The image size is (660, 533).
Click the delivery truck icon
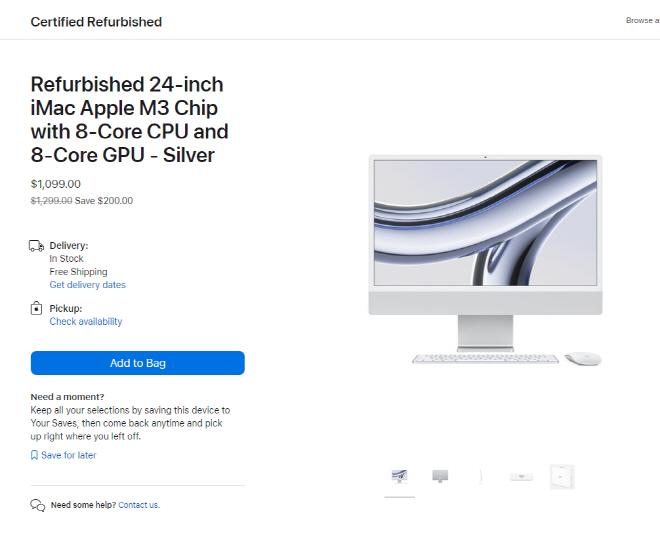36,246
